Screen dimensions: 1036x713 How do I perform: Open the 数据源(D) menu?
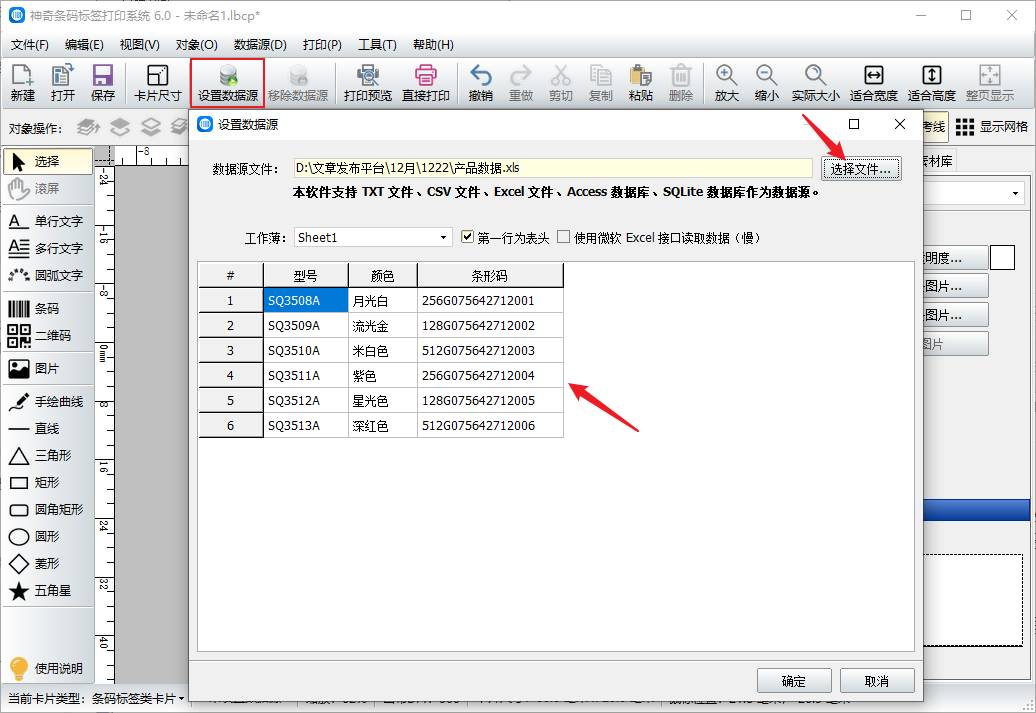[260, 45]
